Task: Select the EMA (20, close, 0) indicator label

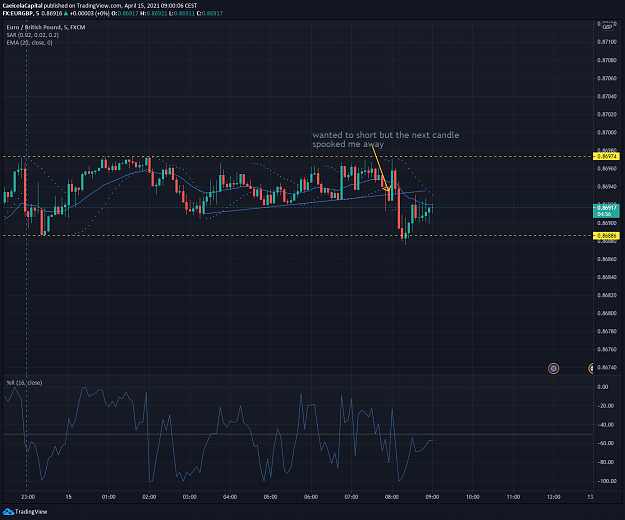Action: [29, 43]
